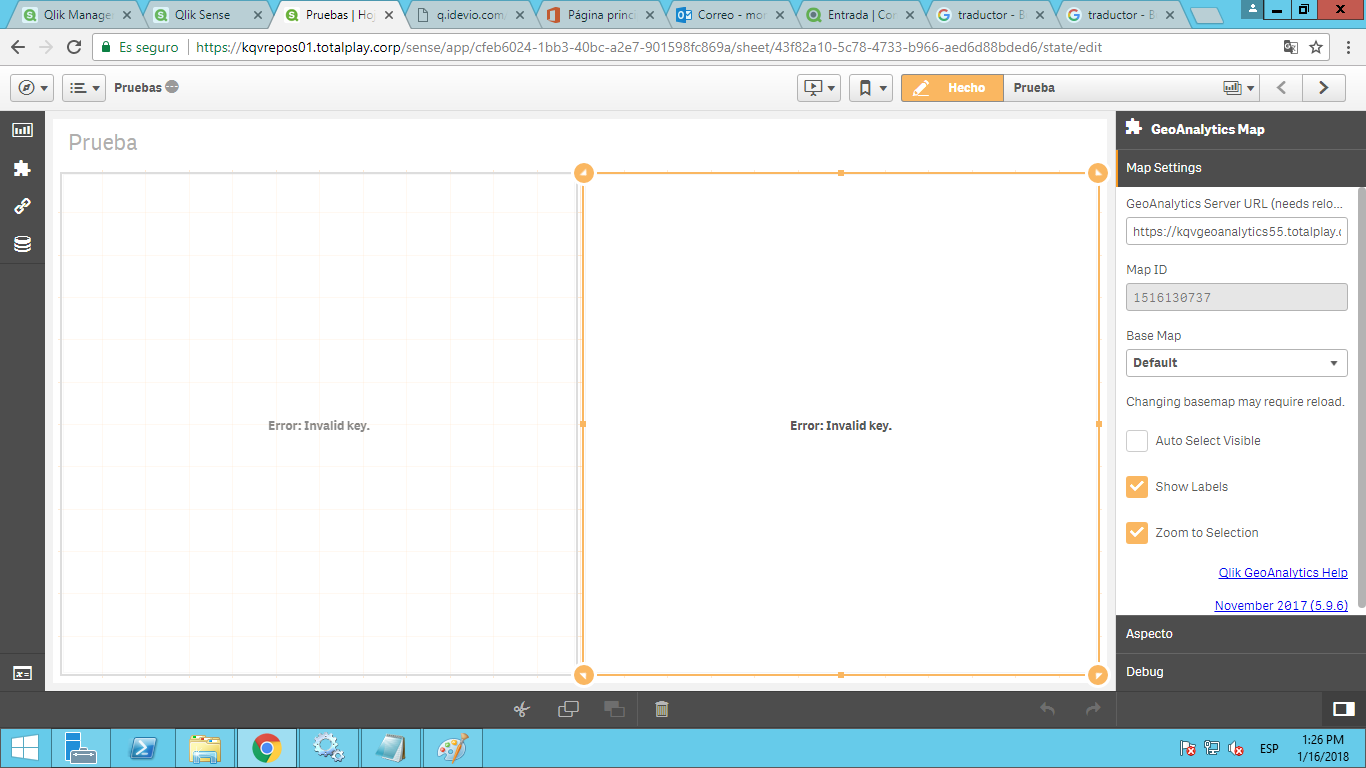Select the left map object showing Invalid key
Image resolution: width=1366 pixels, height=768 pixels.
[319, 425]
